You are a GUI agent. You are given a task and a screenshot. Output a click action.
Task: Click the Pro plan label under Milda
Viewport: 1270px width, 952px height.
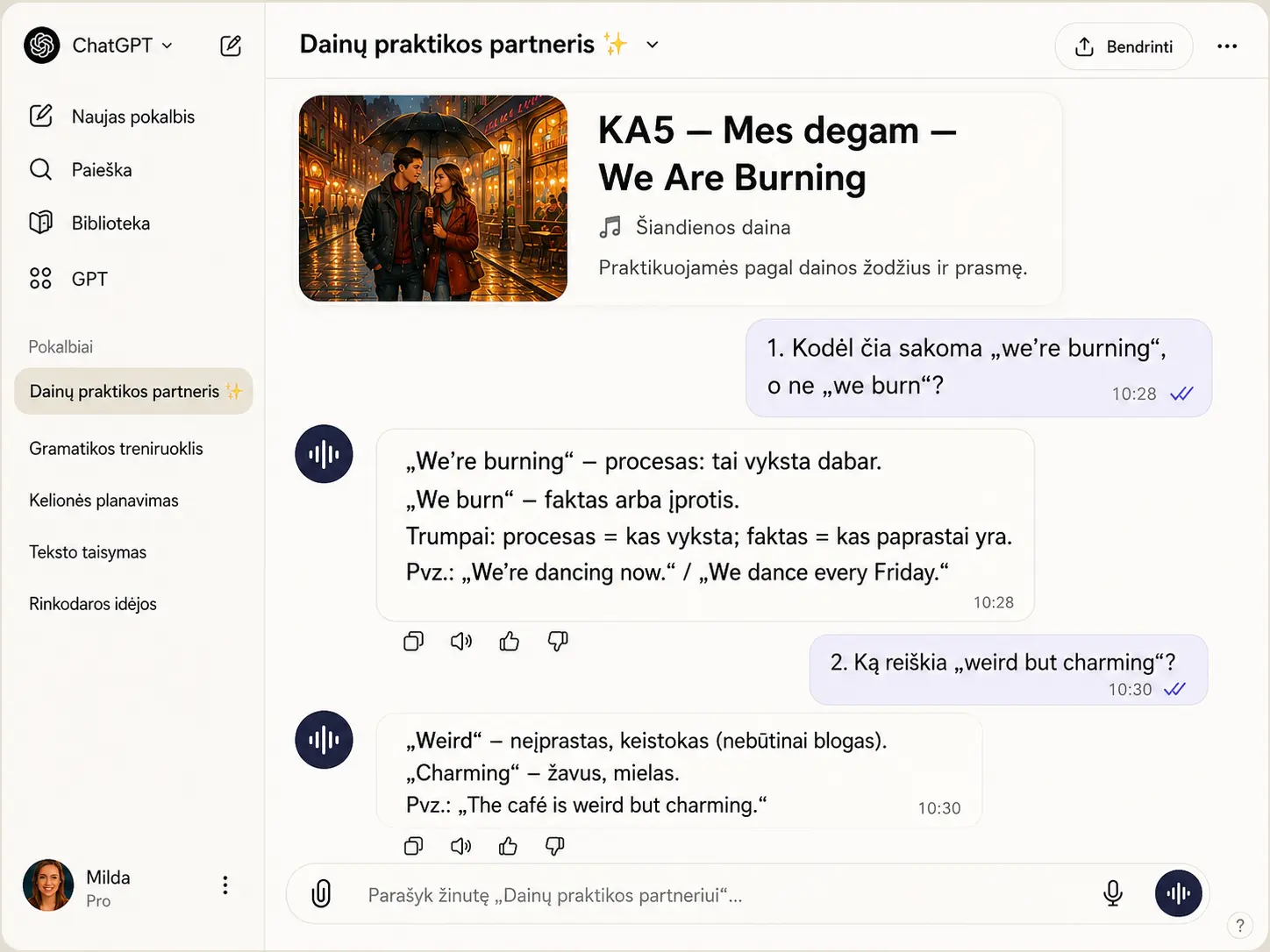pyautogui.click(x=98, y=901)
